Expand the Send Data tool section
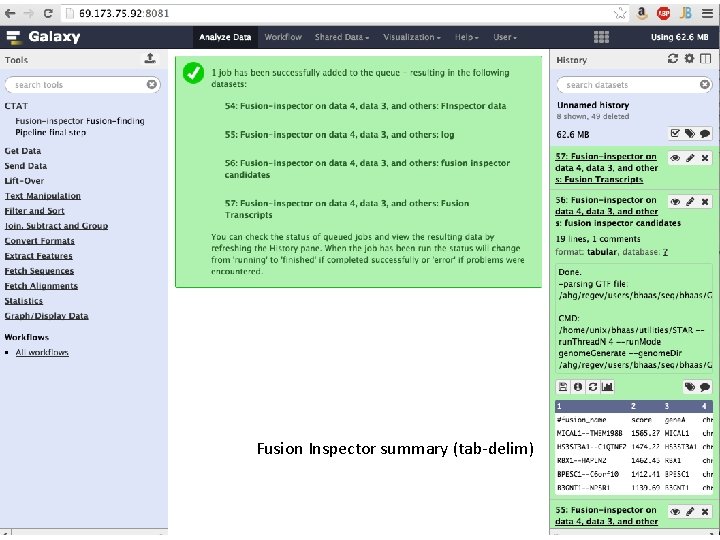Screen dimensions: 720x540 25,166
